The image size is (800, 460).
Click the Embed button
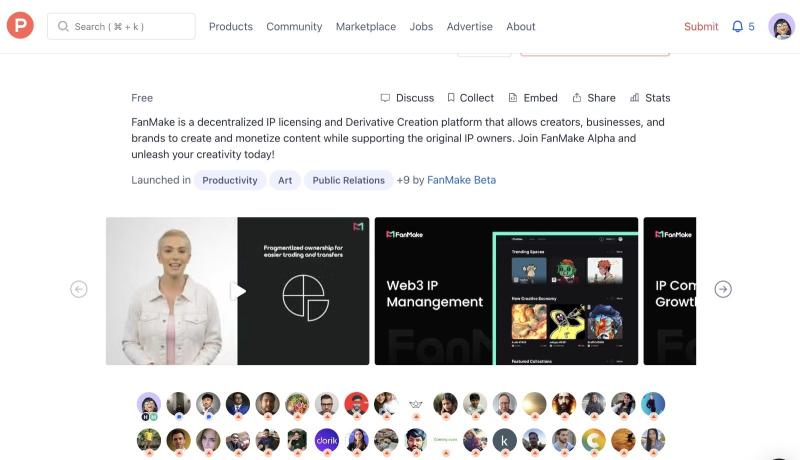533,98
